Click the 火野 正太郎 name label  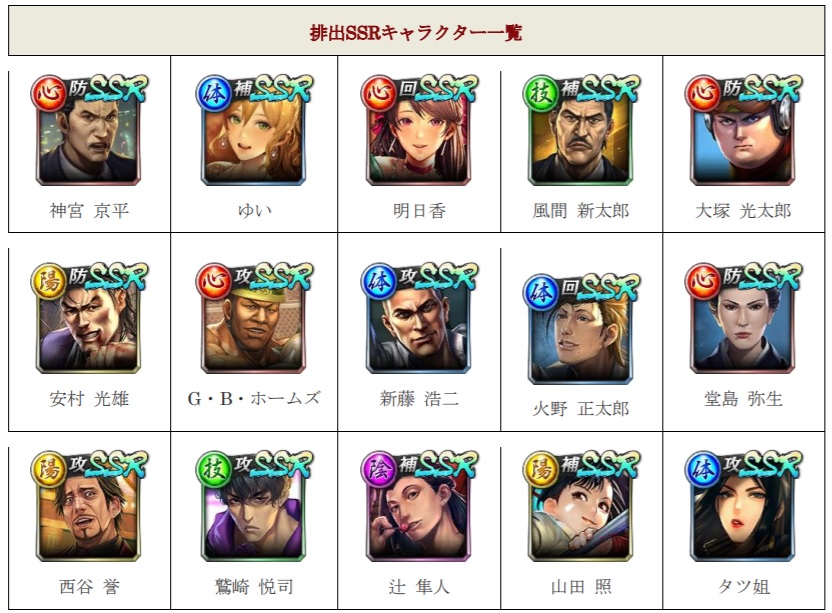pyautogui.click(x=581, y=409)
